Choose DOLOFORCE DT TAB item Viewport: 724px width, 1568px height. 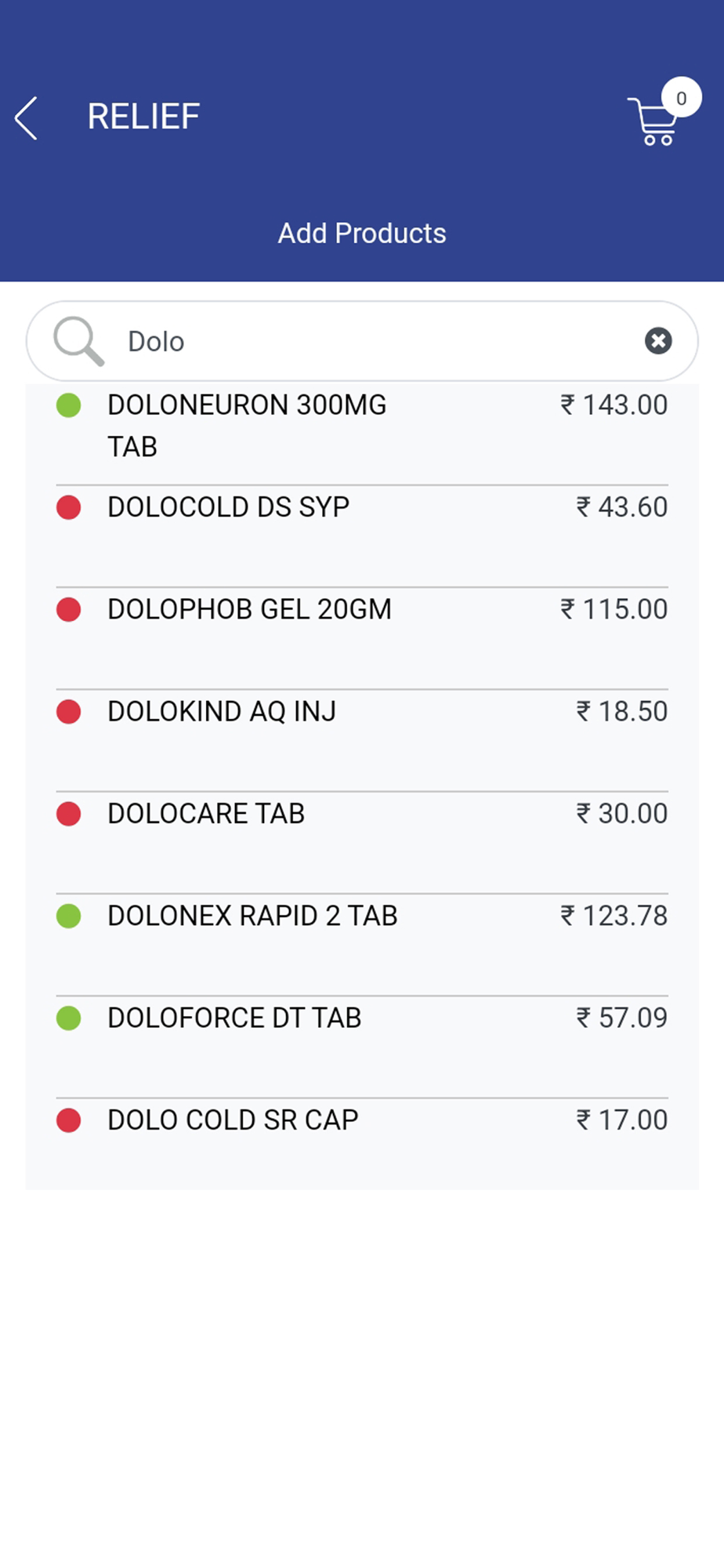click(x=234, y=1018)
